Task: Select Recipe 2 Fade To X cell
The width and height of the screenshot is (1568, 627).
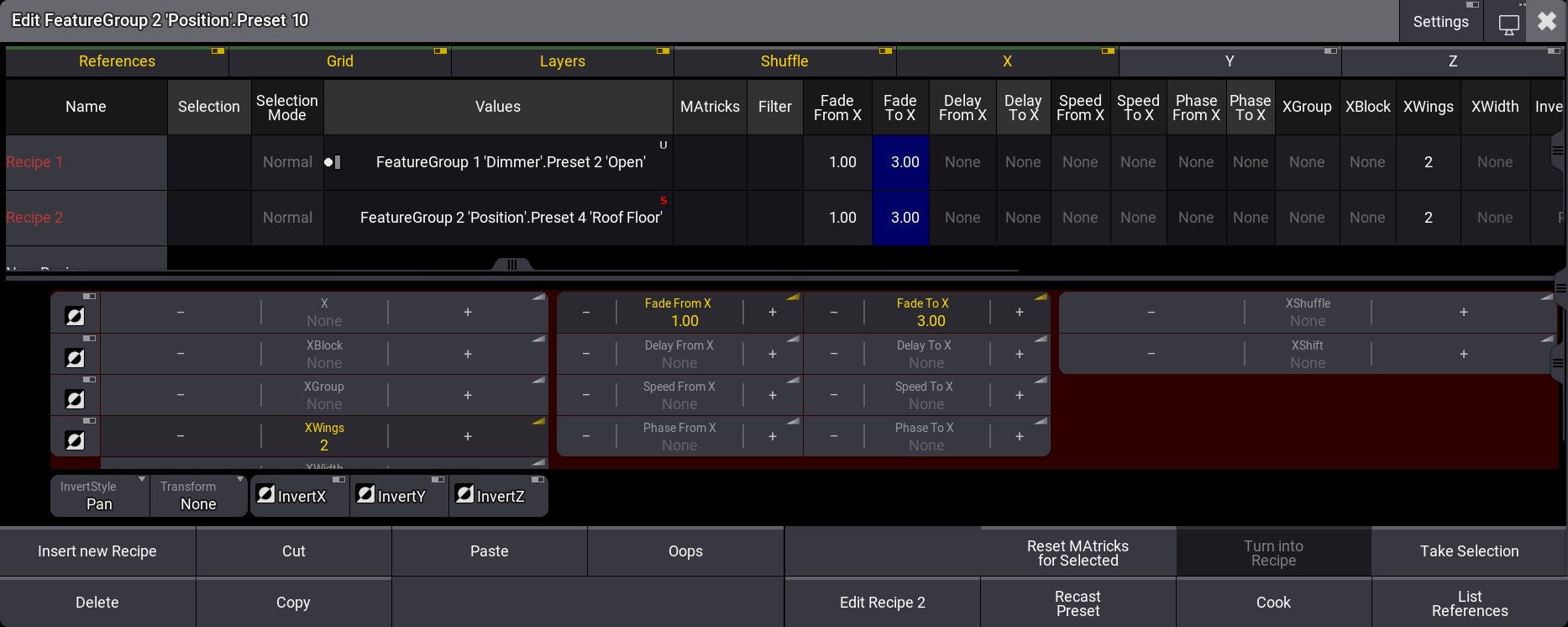Action: (x=900, y=218)
